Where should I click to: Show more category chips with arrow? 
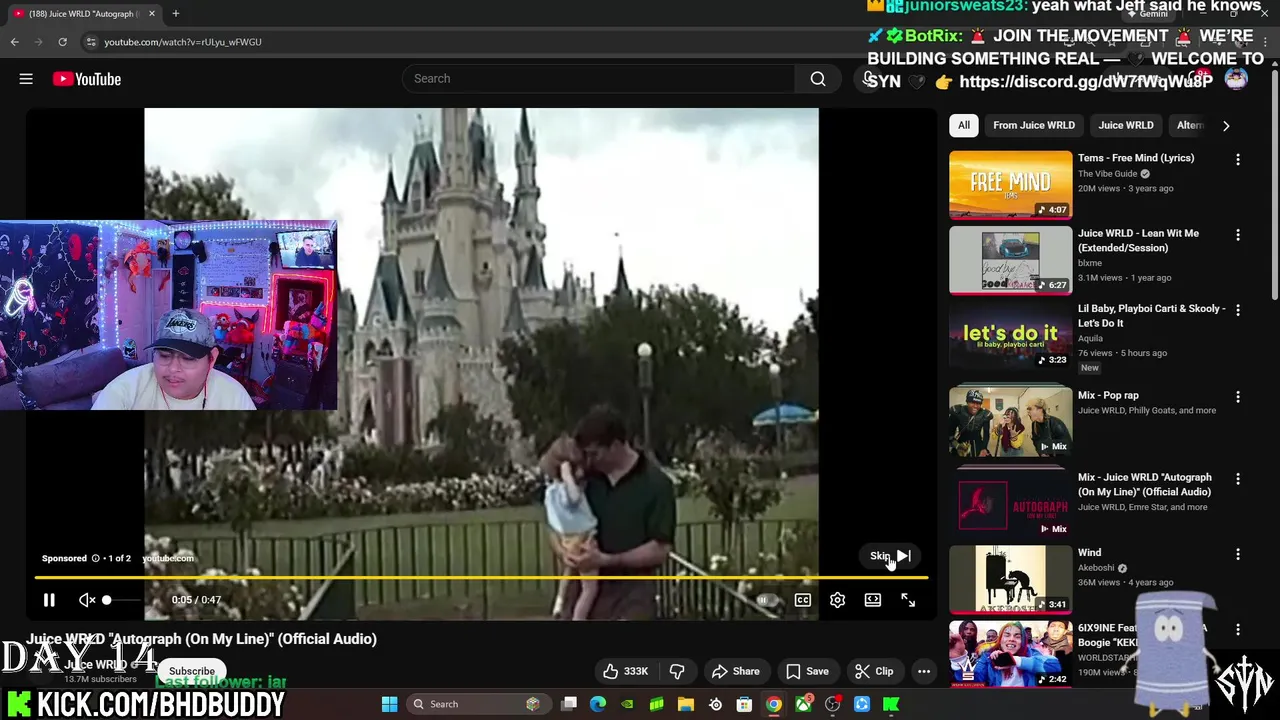pos(1226,125)
